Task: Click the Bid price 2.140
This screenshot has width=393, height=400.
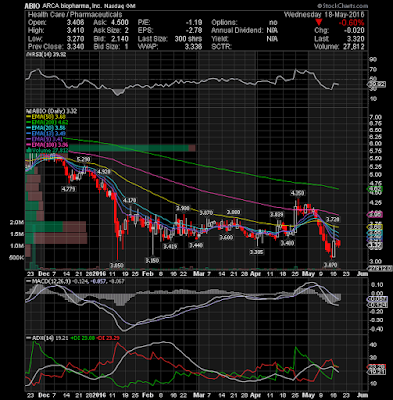Action: pos(119,39)
